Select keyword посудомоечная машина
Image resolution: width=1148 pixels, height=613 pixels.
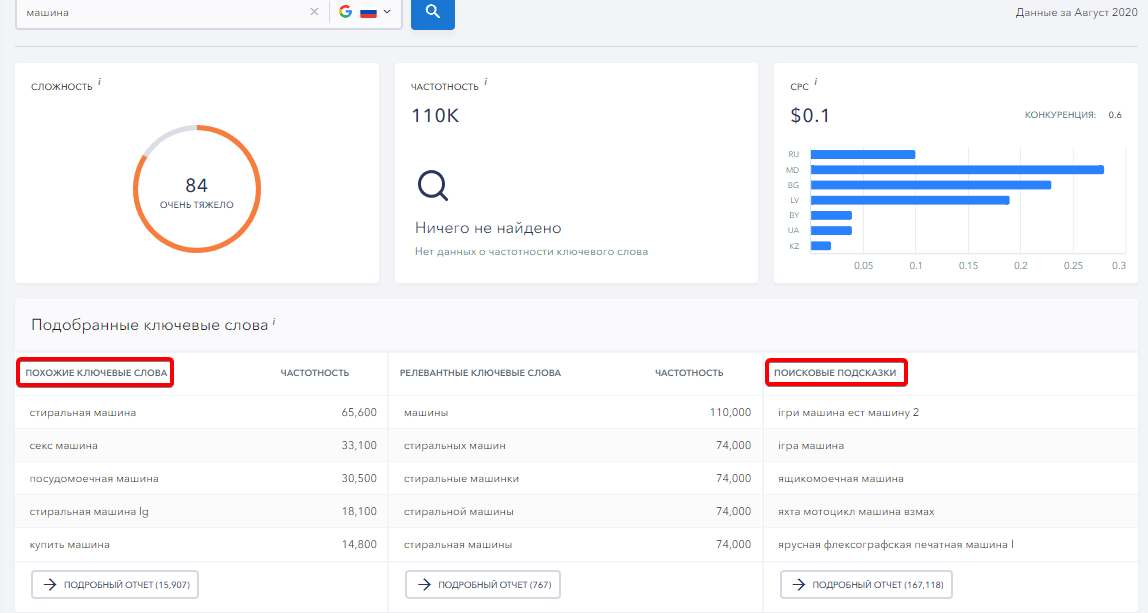(94, 478)
